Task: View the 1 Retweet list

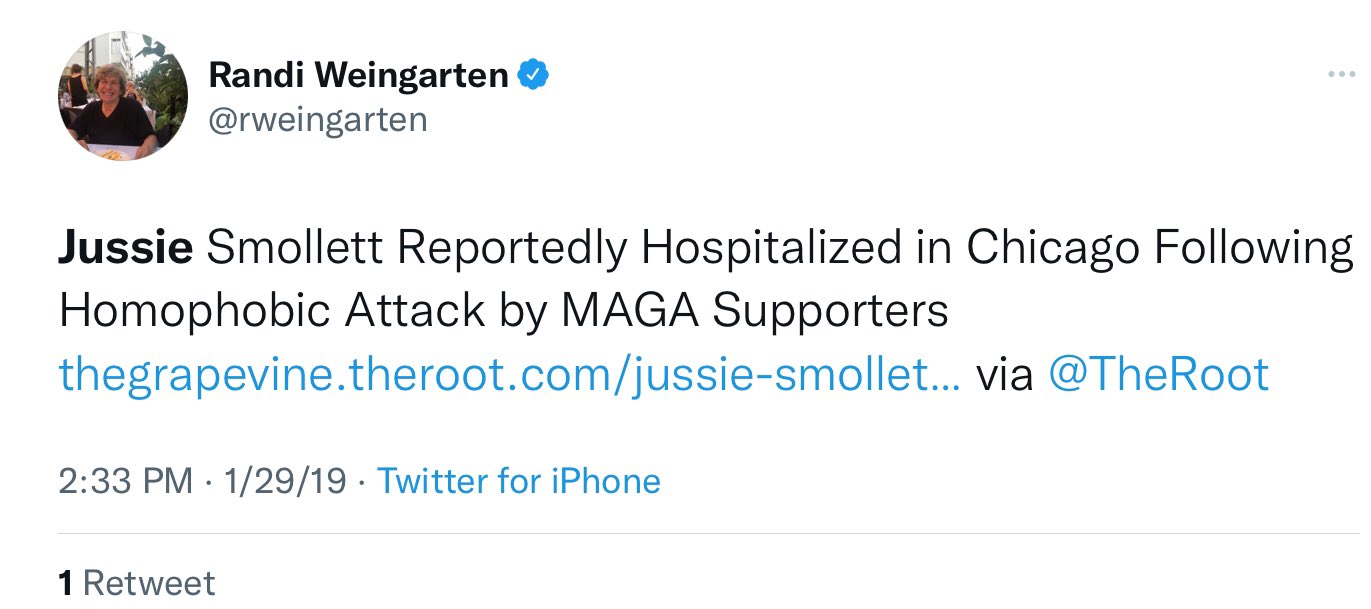Action: pos(137,583)
